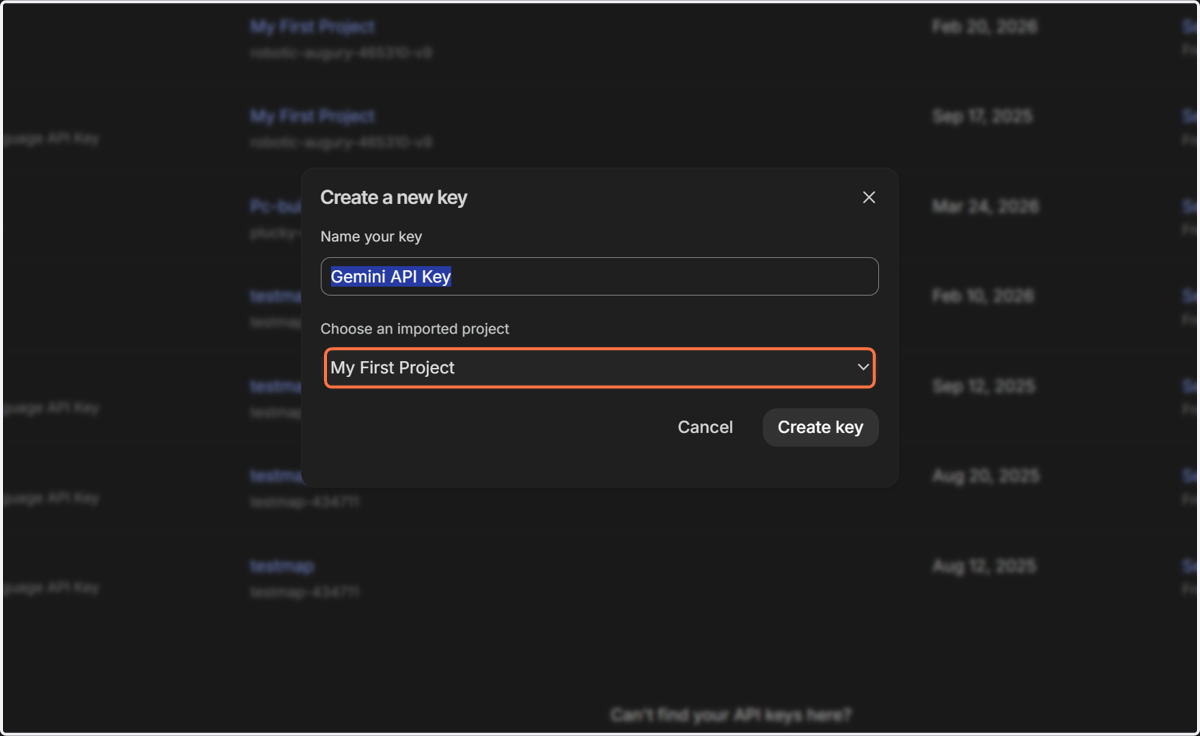
Task: Click the Feb 10, 2026 date cell
Action: click(984, 297)
